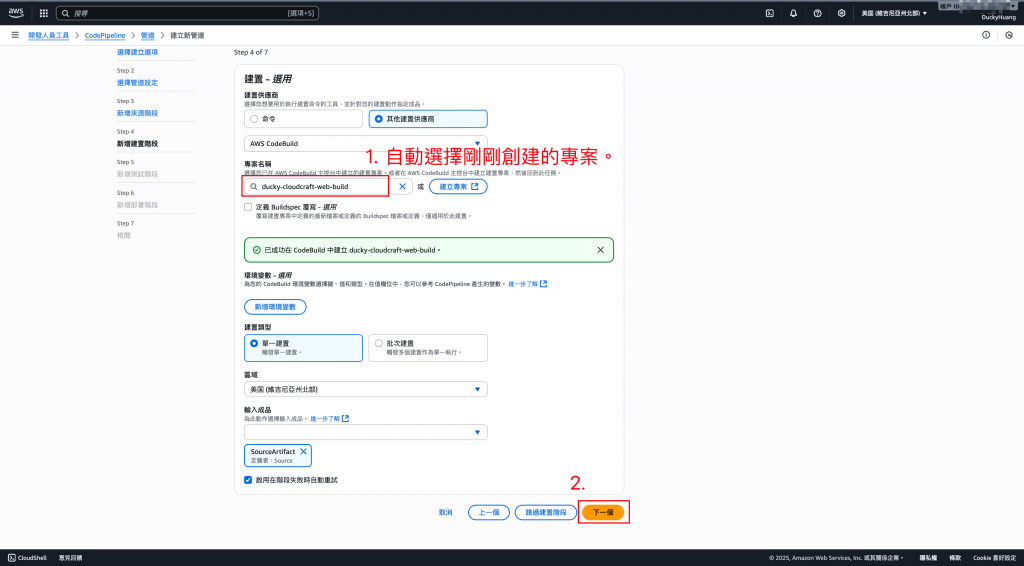Click the Step 4 新增建置階段 label
1024x566 pixels.
pos(137,144)
